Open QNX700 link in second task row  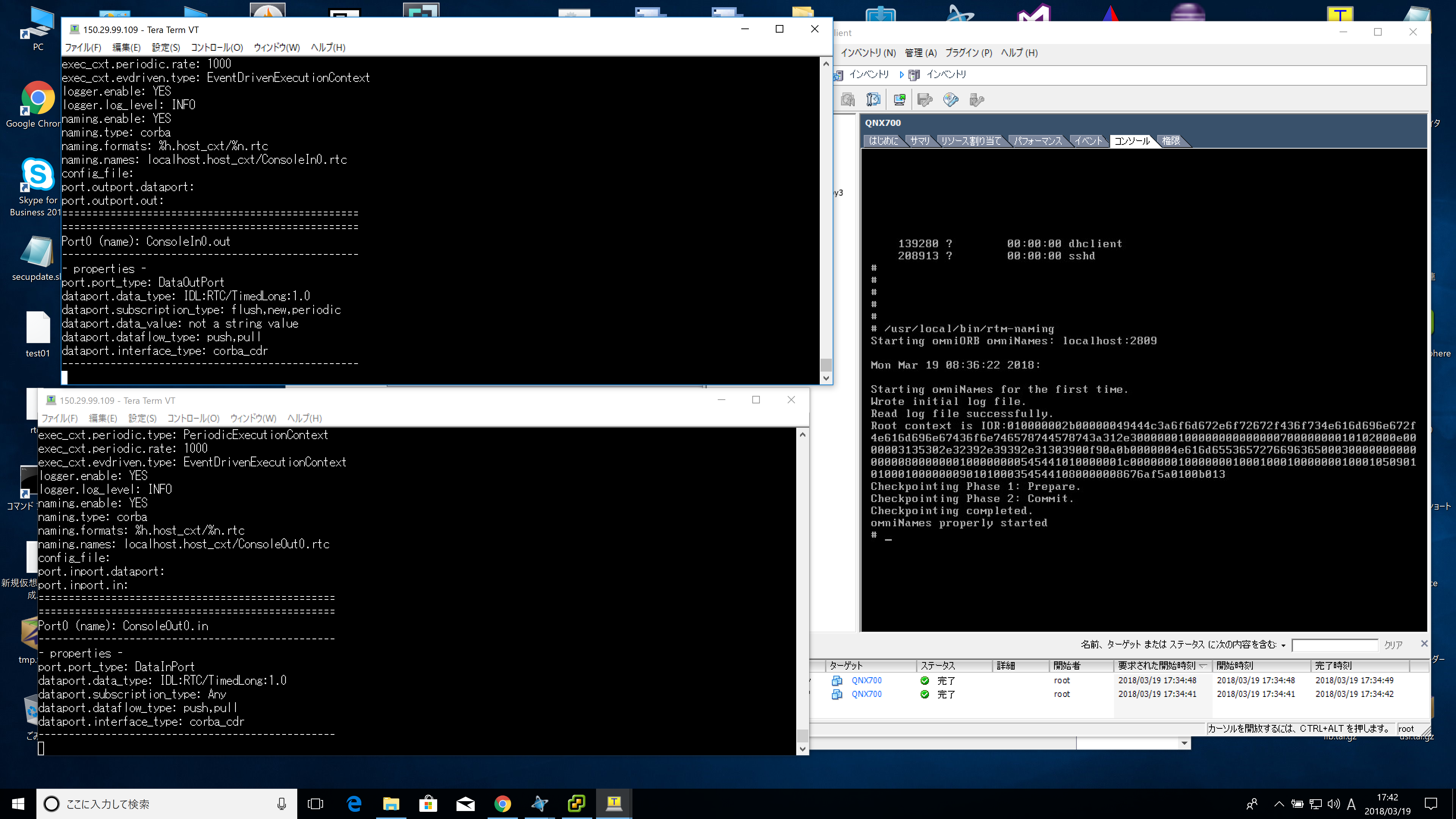point(866,694)
